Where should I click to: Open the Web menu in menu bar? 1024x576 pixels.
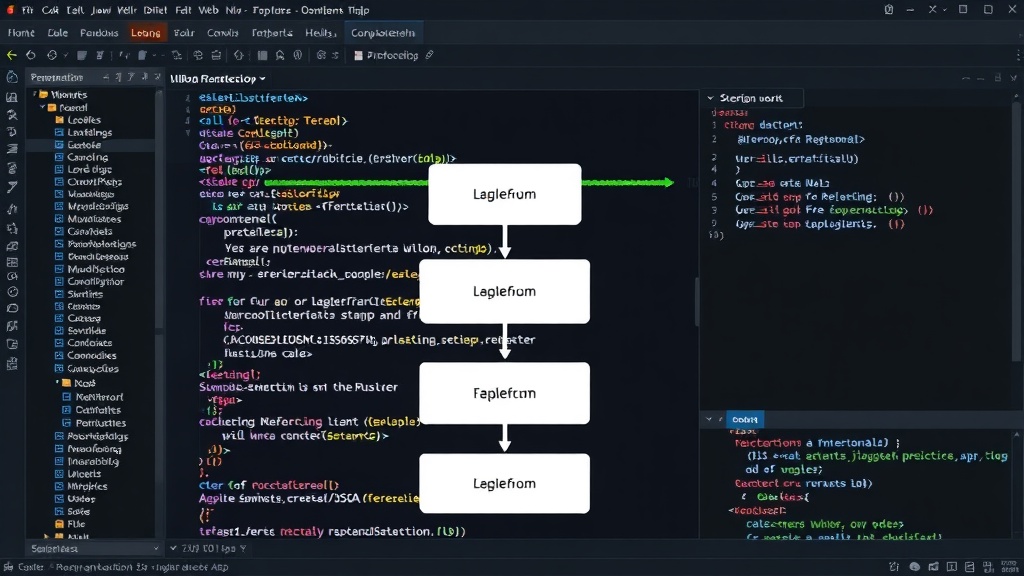point(208,10)
